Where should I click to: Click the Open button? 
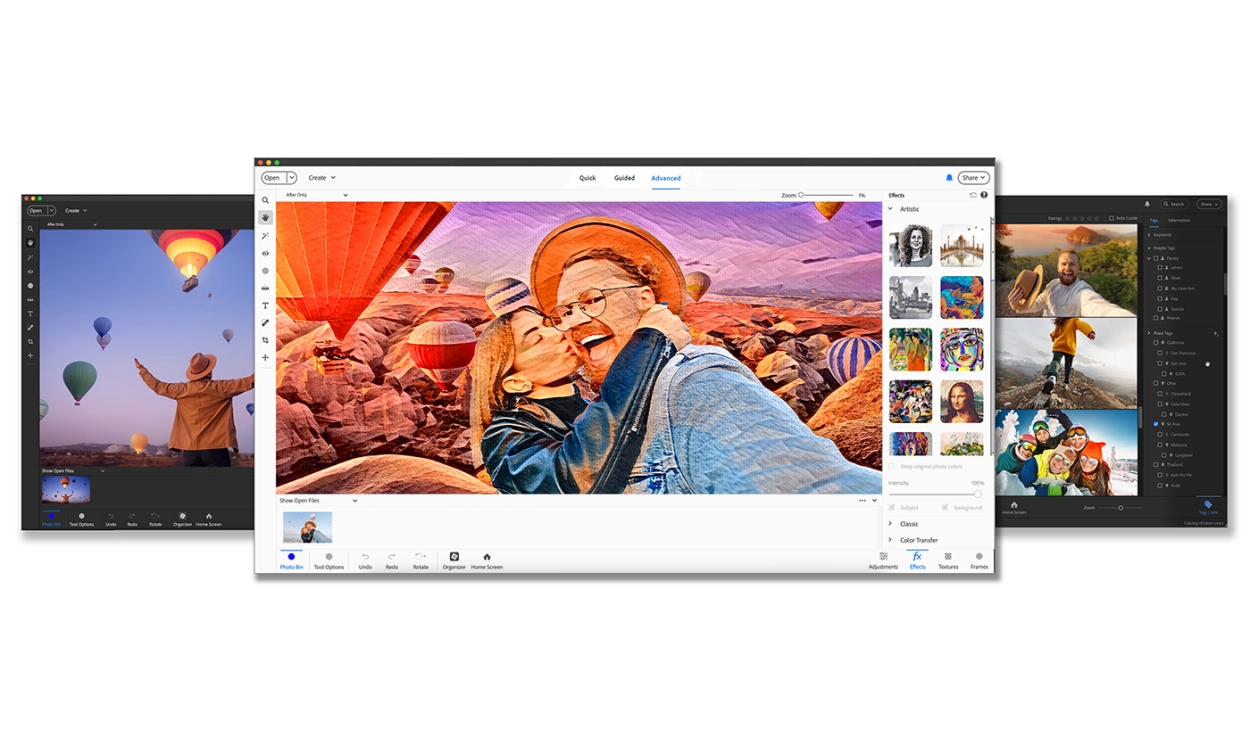[x=272, y=178]
